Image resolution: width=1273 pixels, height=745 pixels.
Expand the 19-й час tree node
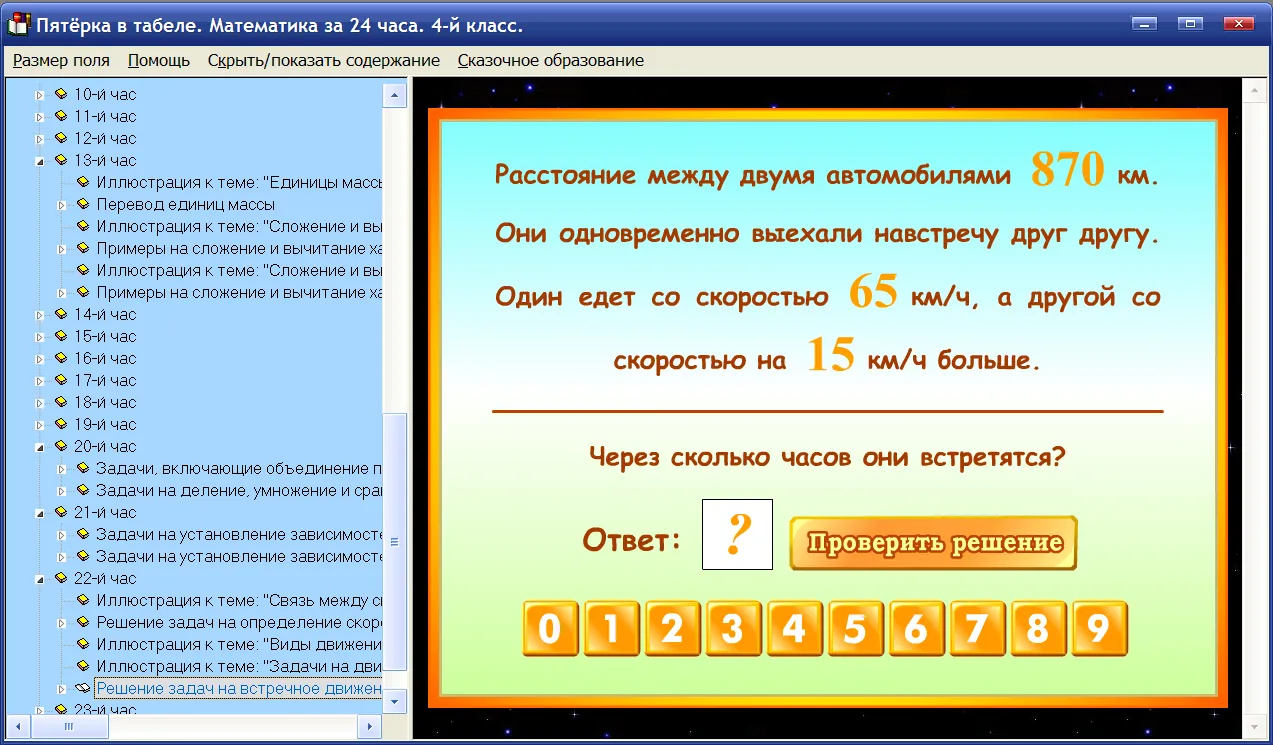40,425
